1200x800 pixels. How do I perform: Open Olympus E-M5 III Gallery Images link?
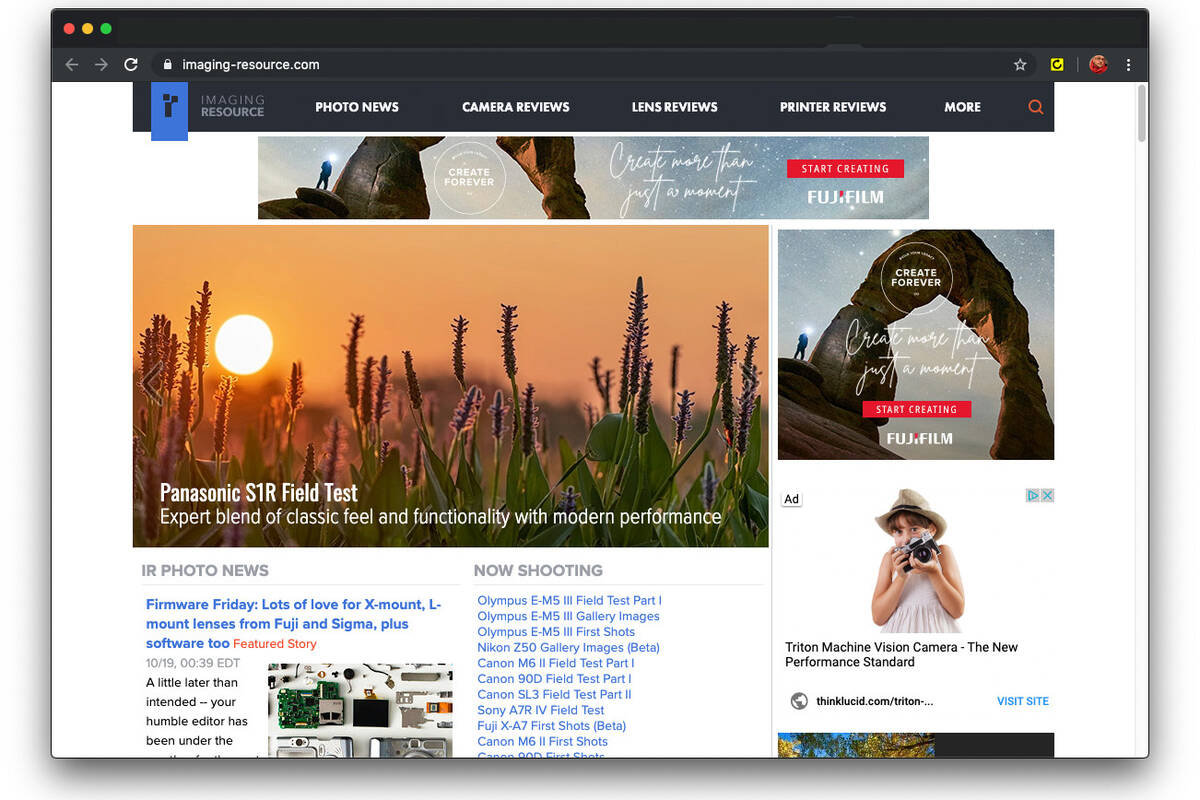pyautogui.click(x=568, y=616)
